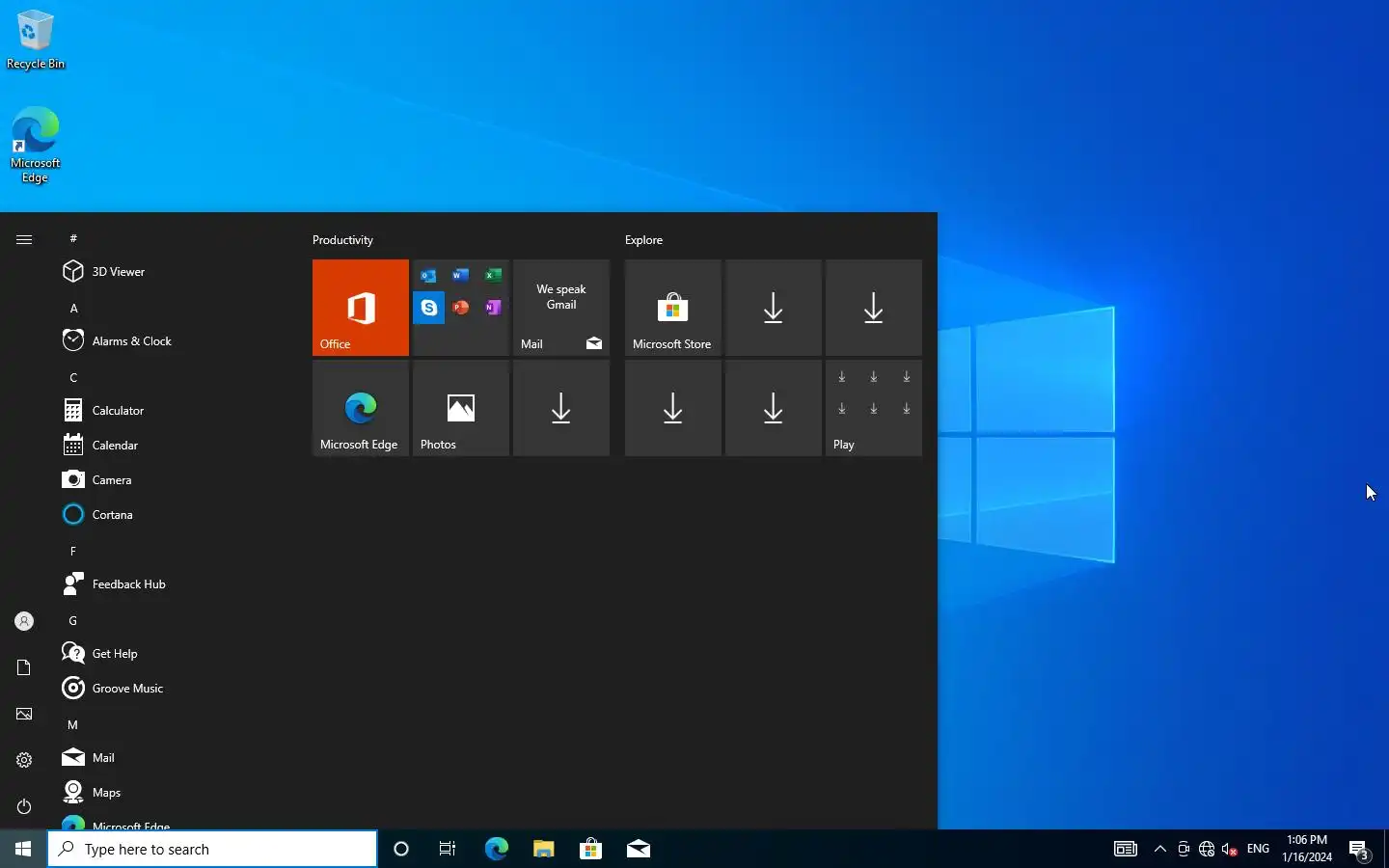
Task: Open the user account icon in Start
Action: (x=24, y=621)
